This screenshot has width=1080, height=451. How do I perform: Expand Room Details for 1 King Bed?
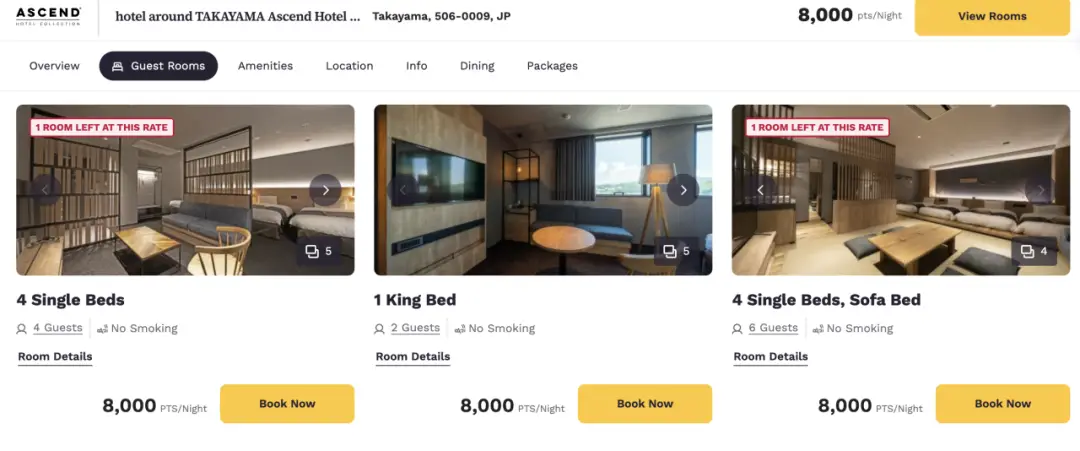click(x=413, y=357)
